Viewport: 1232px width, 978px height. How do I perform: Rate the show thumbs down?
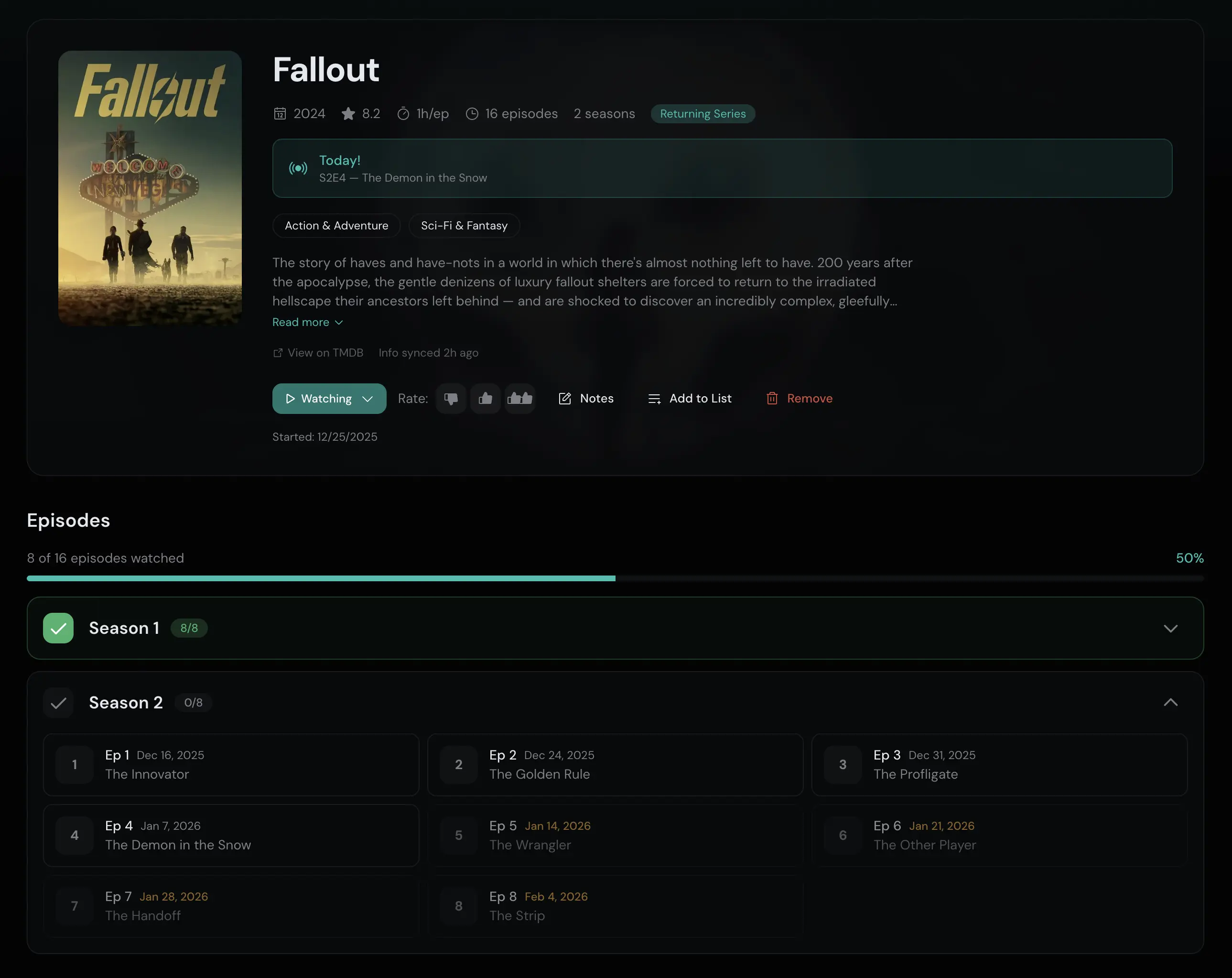click(451, 398)
